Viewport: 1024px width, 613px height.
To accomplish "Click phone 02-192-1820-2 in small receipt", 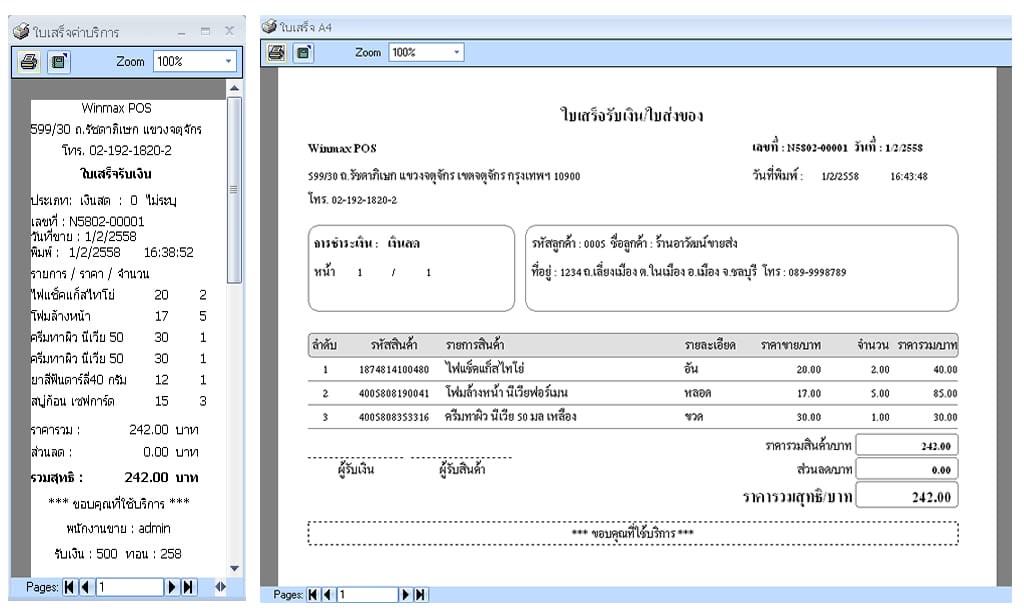I will pyautogui.click(x=130, y=150).
